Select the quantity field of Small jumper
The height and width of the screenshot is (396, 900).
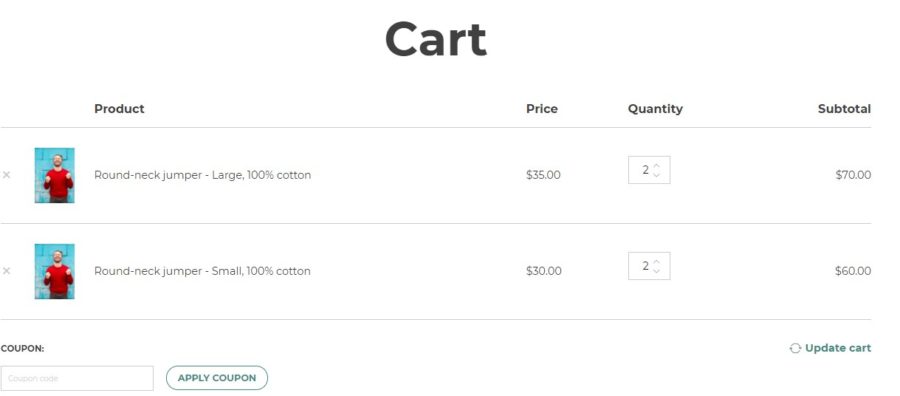649,266
